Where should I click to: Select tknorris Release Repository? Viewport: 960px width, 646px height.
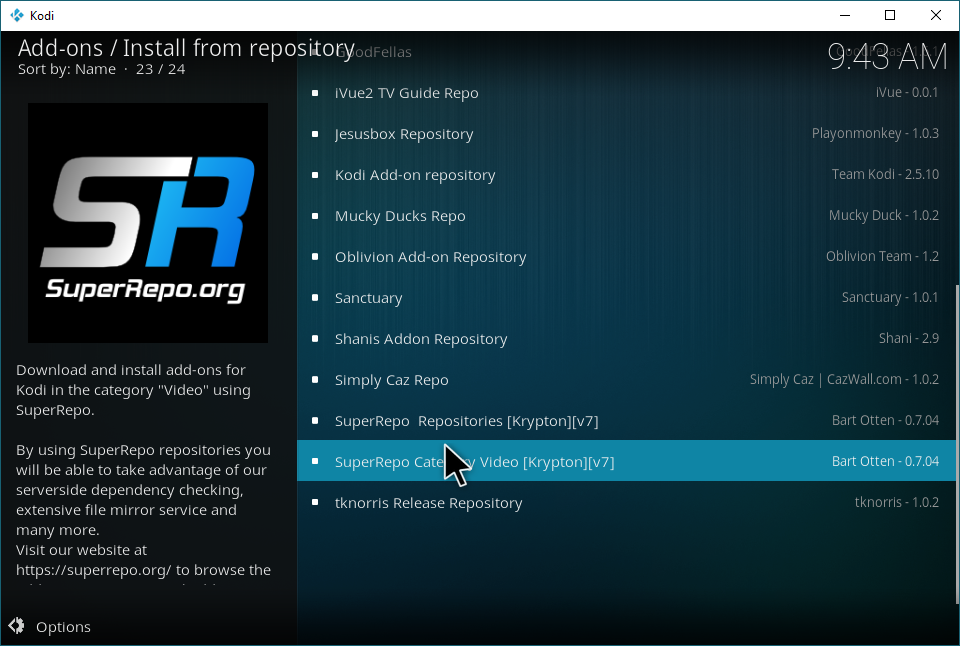click(x=626, y=503)
